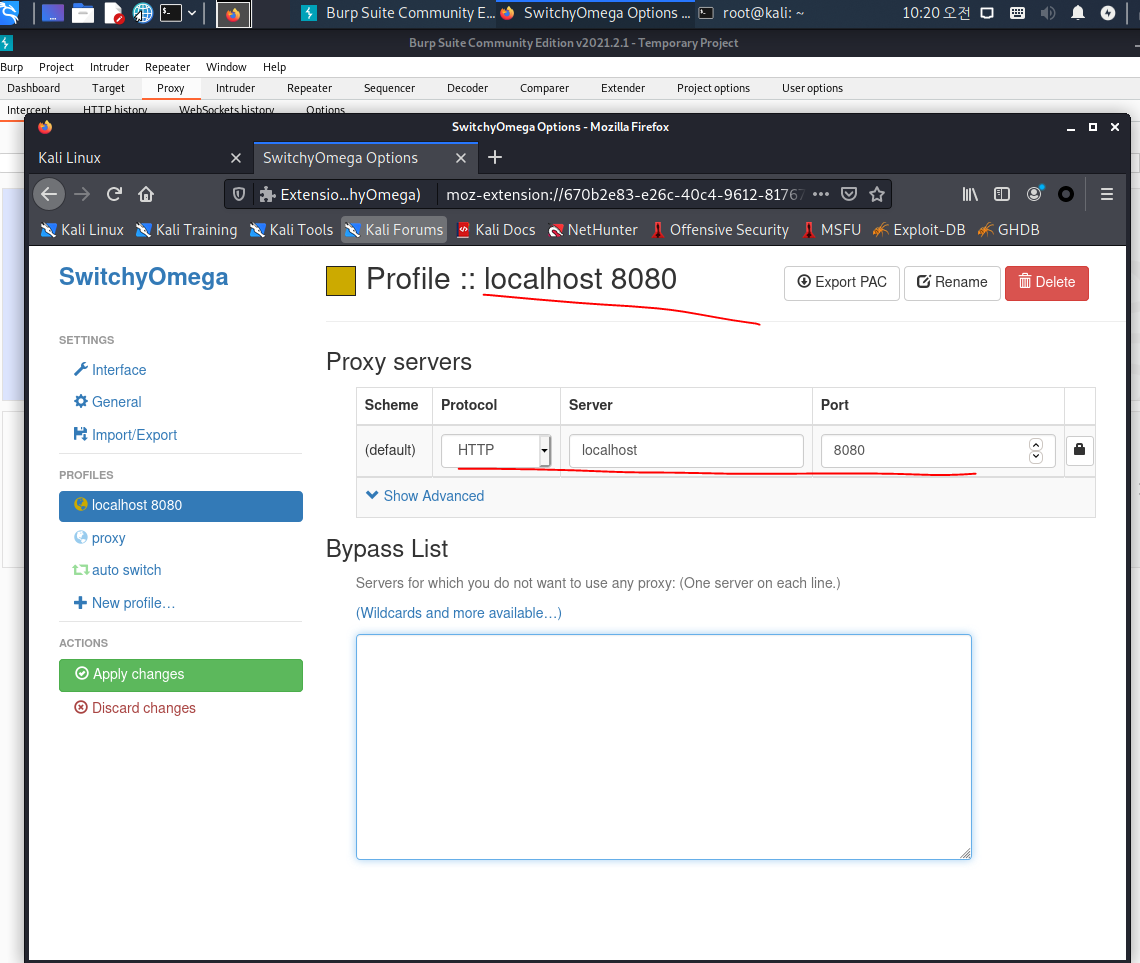Click the volume speaker icon in tray
Viewport: 1140px width, 963px height.
[x=1047, y=12]
